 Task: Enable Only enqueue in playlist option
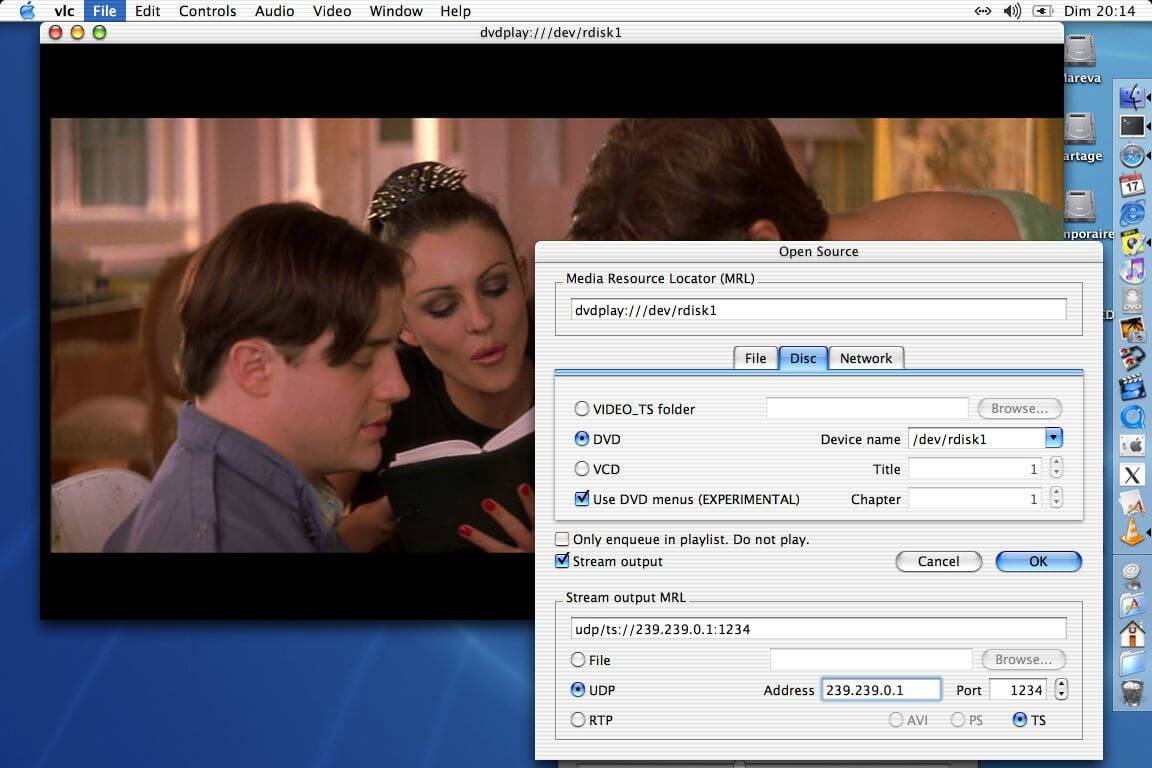coord(563,538)
